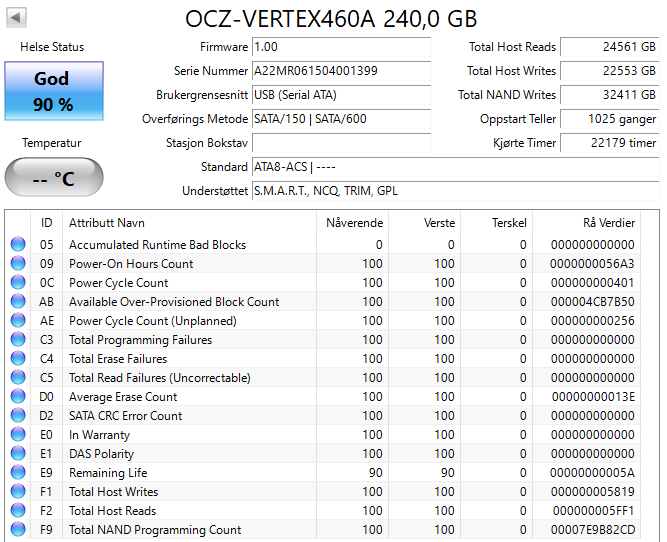This screenshot has width=667, height=542.
Task: Click the Firmware value field
Action: tap(340, 47)
